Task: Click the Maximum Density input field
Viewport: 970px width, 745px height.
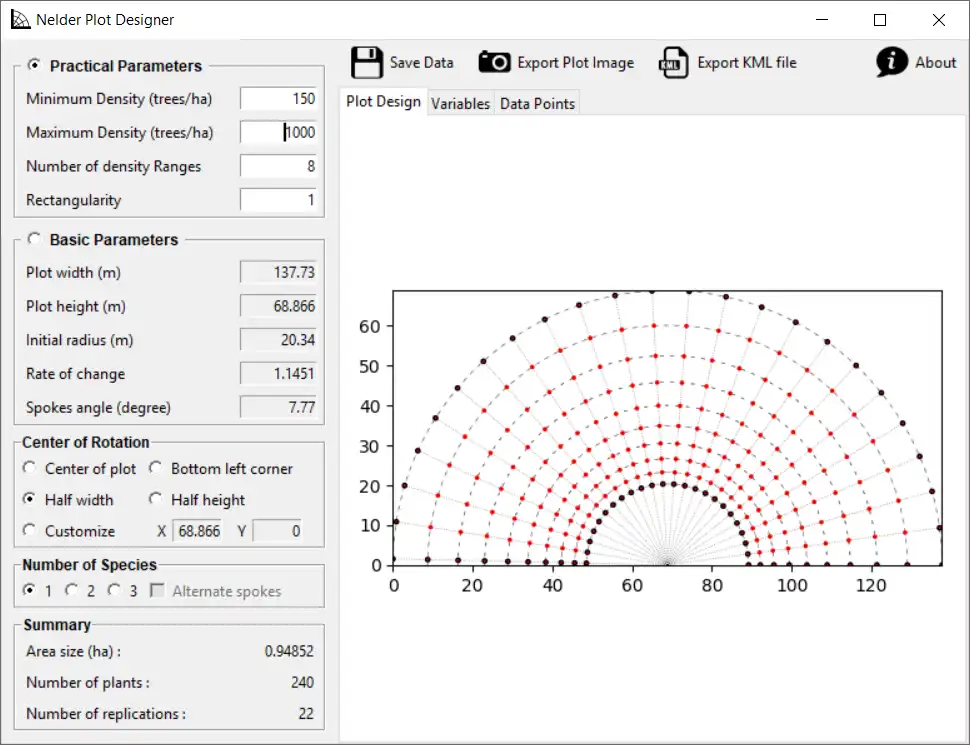Action: [278, 132]
